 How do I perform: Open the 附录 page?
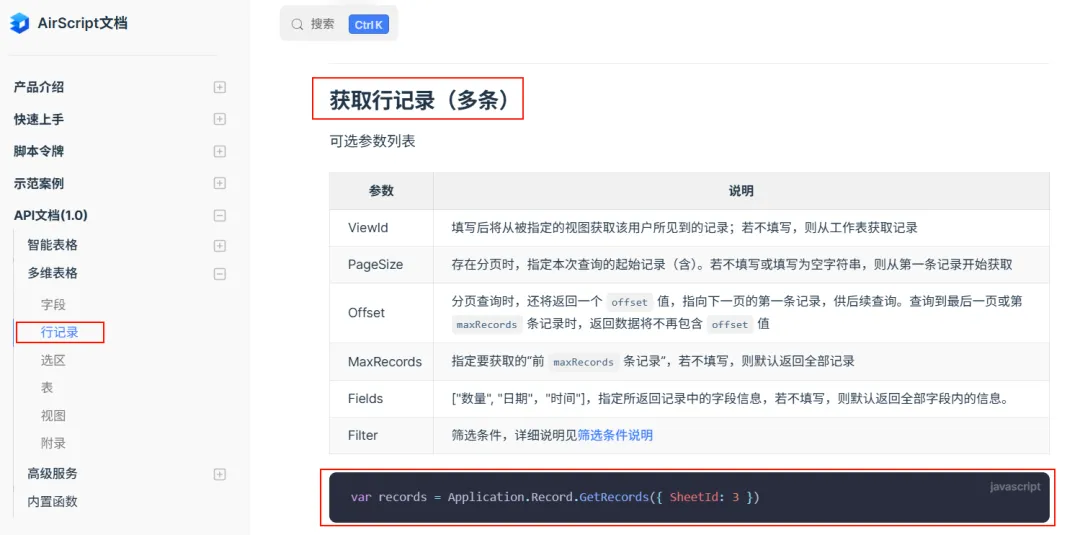[x=53, y=443]
